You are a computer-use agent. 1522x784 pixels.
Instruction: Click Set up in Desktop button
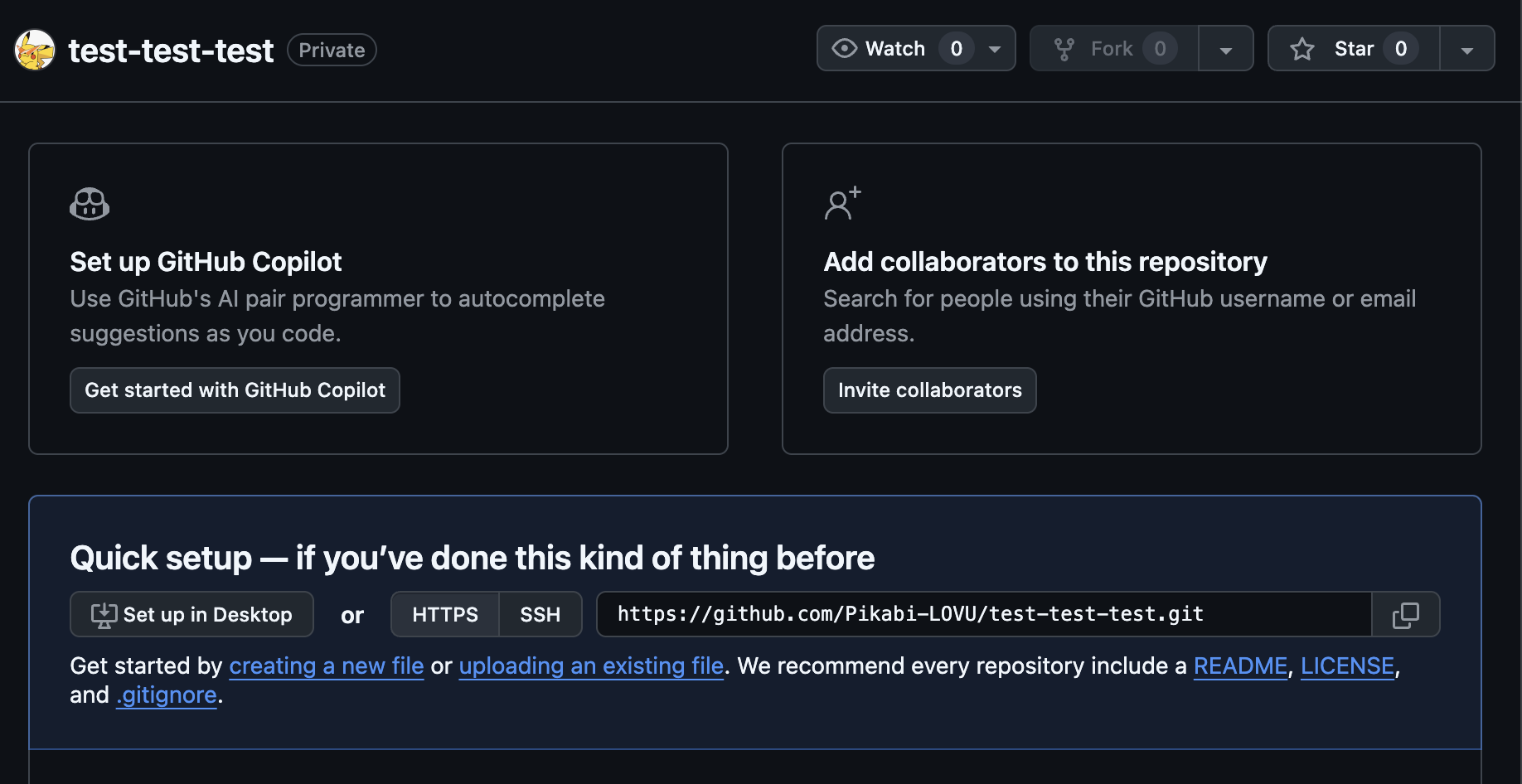[191, 614]
